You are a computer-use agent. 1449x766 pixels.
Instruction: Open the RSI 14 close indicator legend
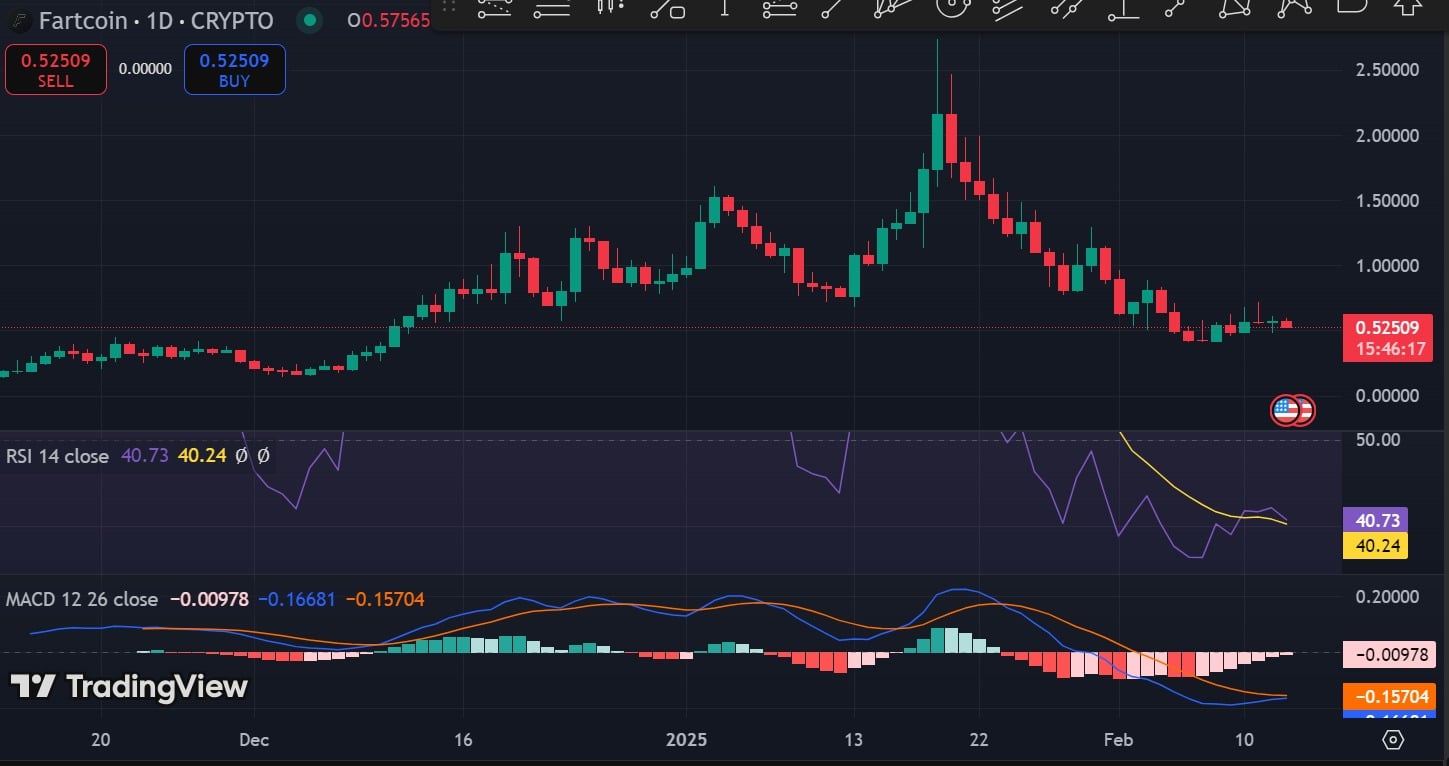click(58, 456)
